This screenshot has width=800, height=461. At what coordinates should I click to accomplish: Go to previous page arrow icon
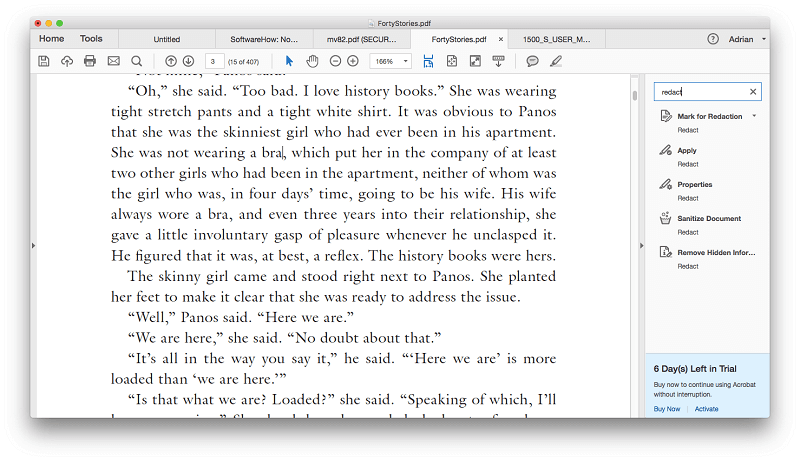point(171,61)
